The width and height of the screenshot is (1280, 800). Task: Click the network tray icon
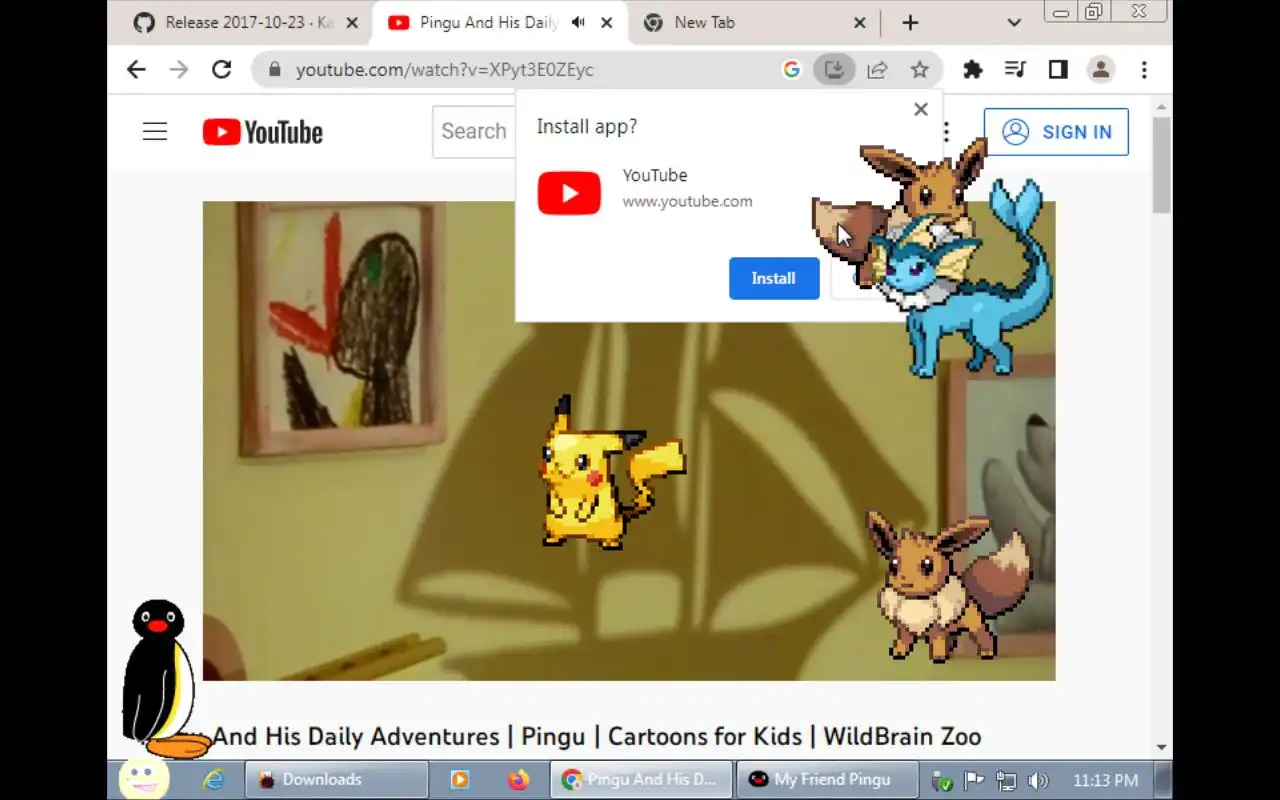(1006, 780)
